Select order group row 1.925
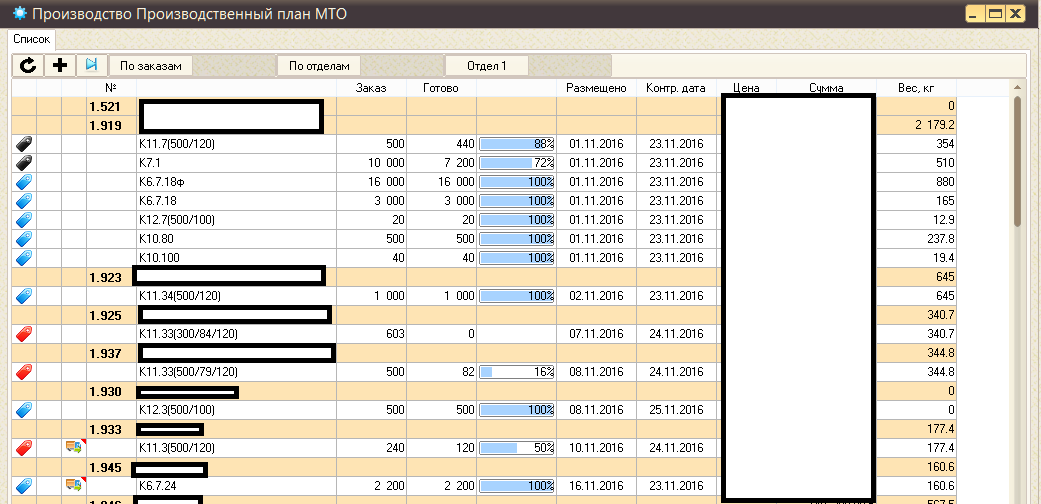This screenshot has height=504, width=1041. [x=485, y=315]
